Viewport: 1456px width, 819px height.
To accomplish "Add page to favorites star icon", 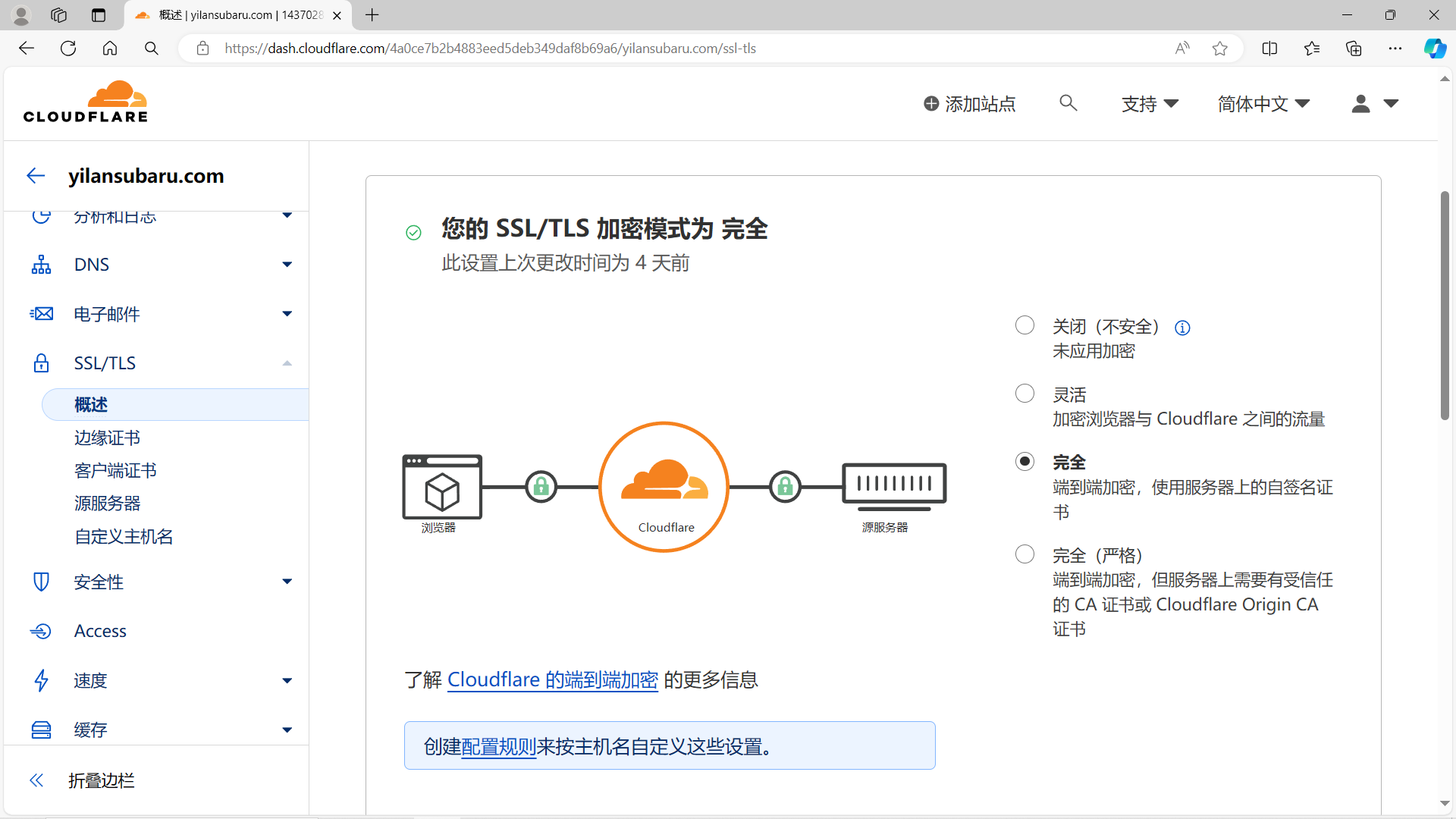I will 1219,49.
